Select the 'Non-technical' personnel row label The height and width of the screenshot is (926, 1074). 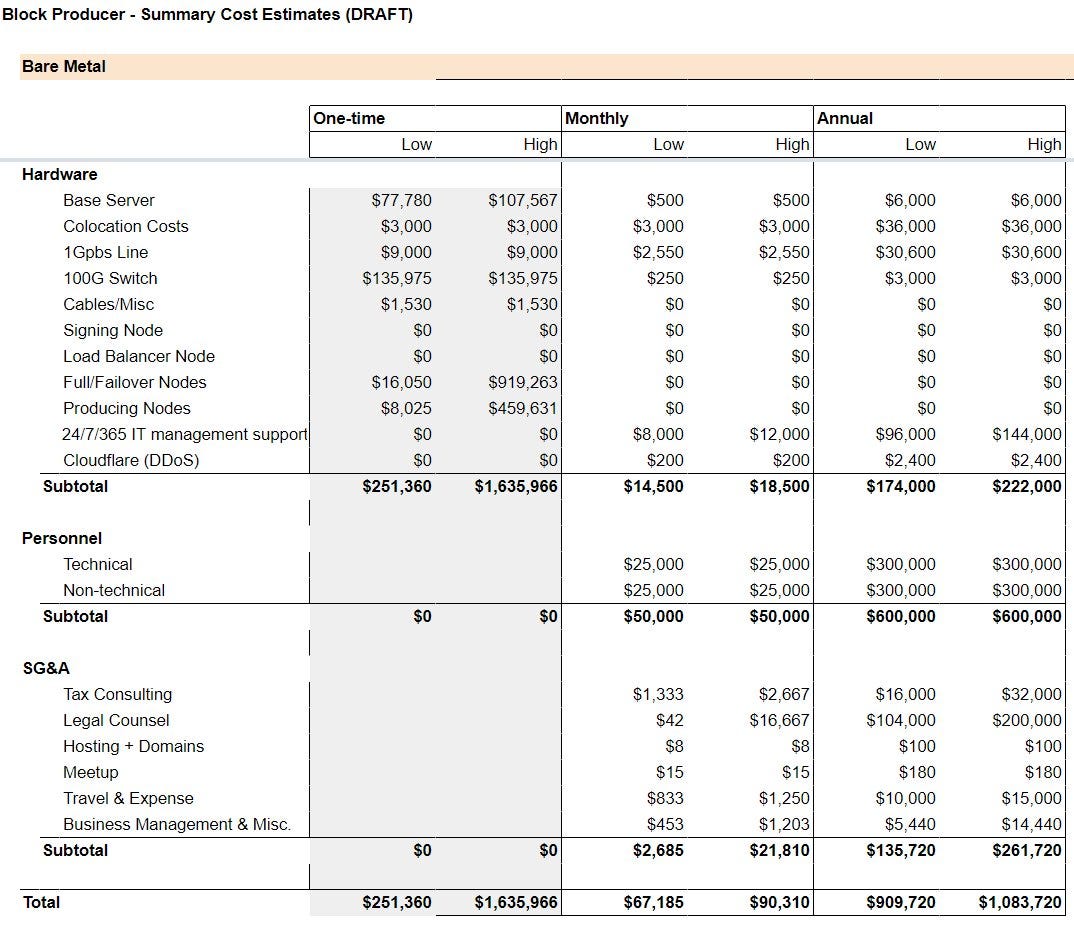114,590
